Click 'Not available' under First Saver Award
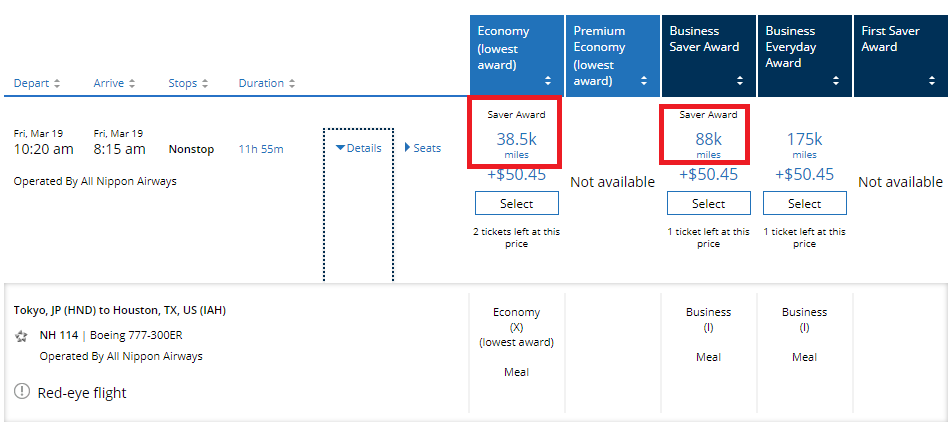The width and height of the screenshot is (952, 422). tap(900, 182)
